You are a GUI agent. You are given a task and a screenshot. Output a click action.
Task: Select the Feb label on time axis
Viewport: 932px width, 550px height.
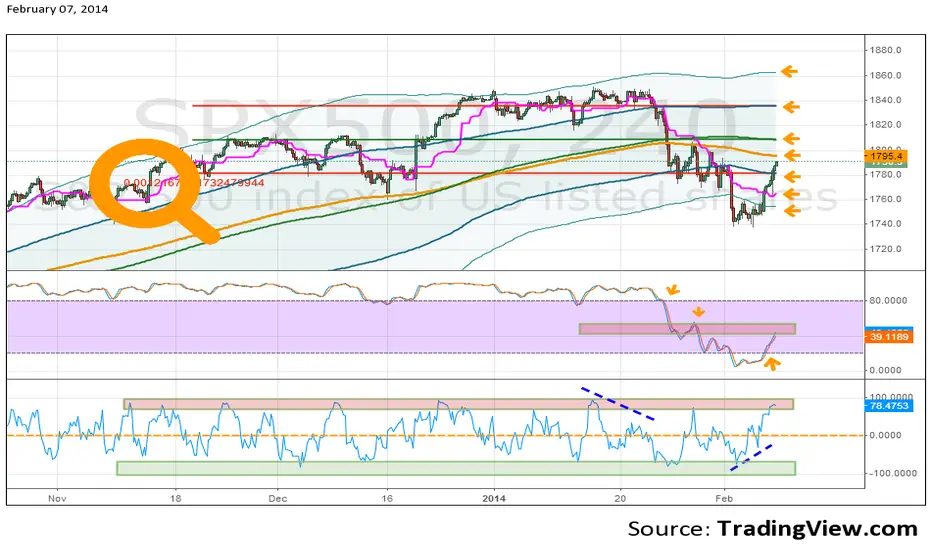723,498
